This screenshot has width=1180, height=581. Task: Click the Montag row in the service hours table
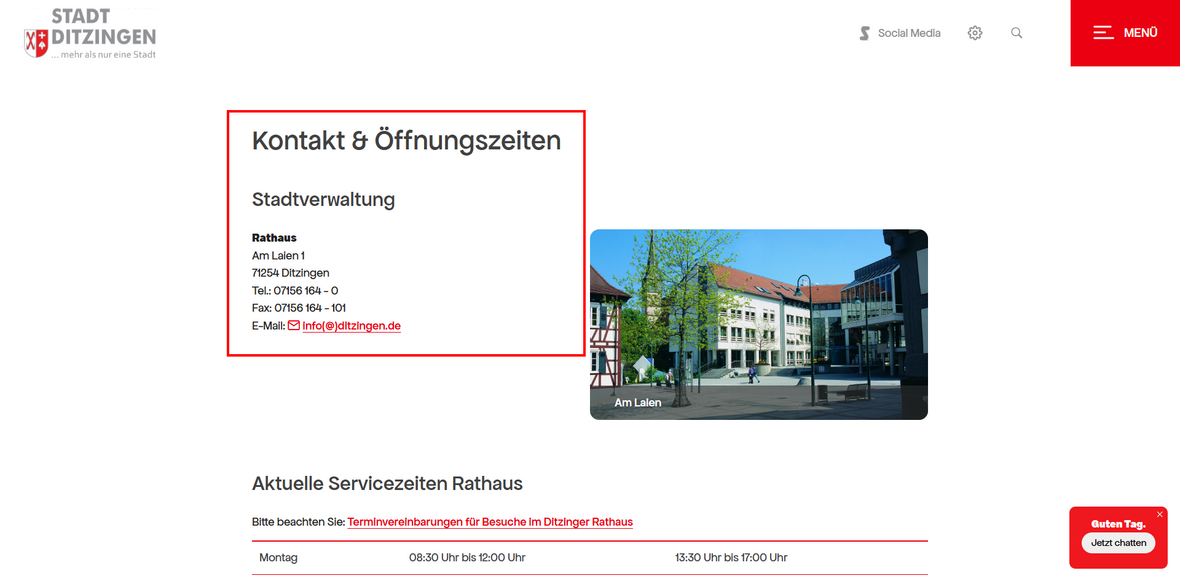coord(278,557)
